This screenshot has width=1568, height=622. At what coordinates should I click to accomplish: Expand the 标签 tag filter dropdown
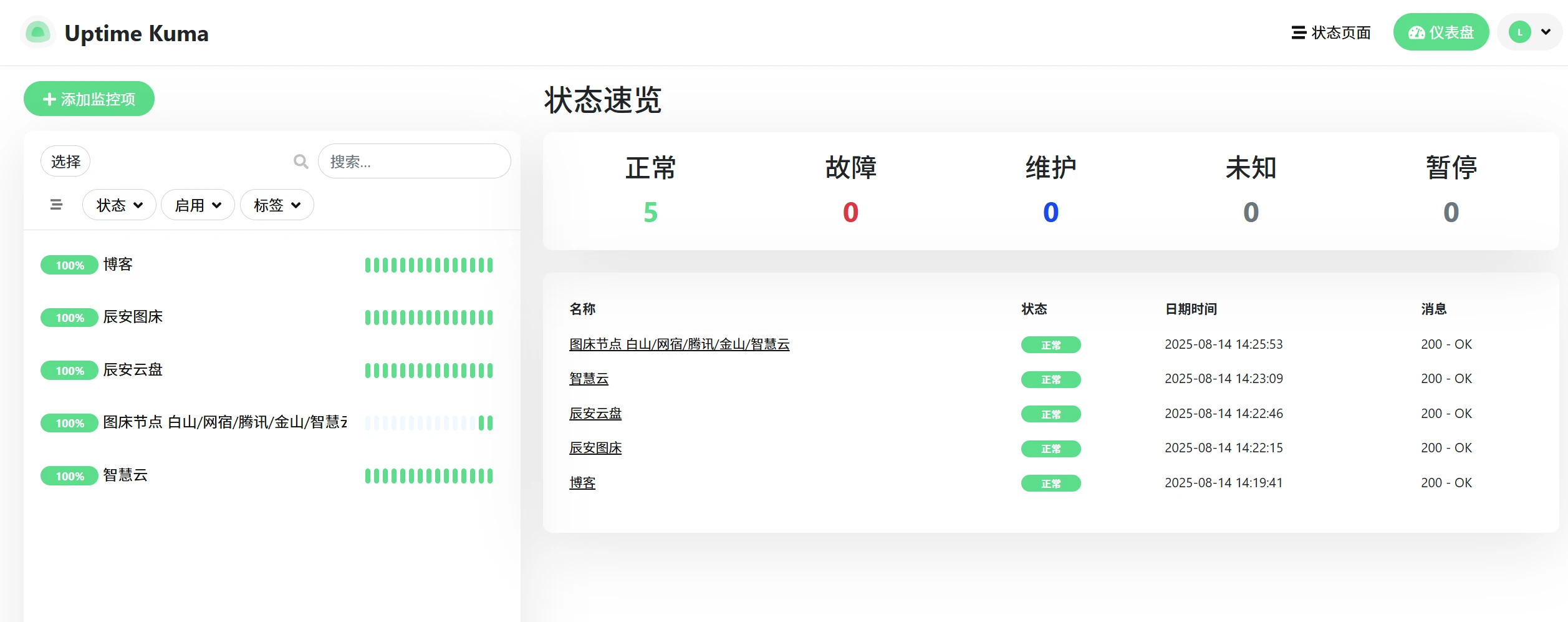click(x=277, y=205)
